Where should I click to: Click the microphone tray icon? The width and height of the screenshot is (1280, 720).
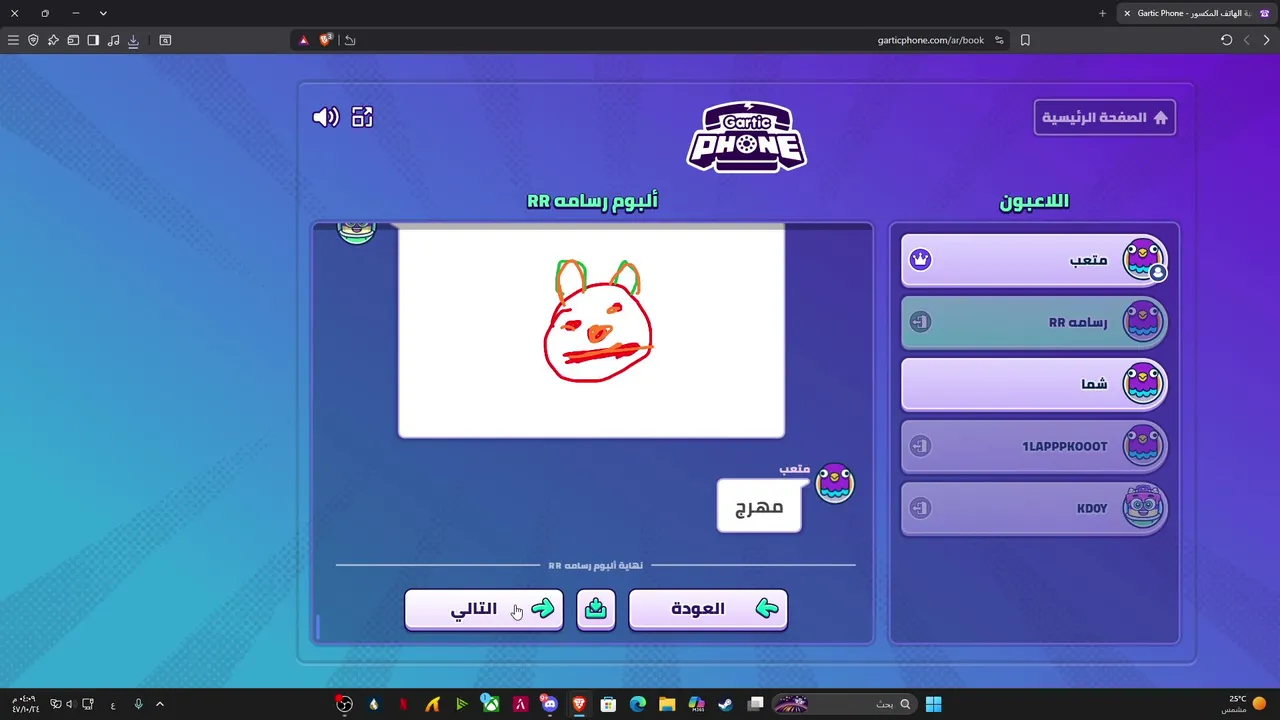138,704
